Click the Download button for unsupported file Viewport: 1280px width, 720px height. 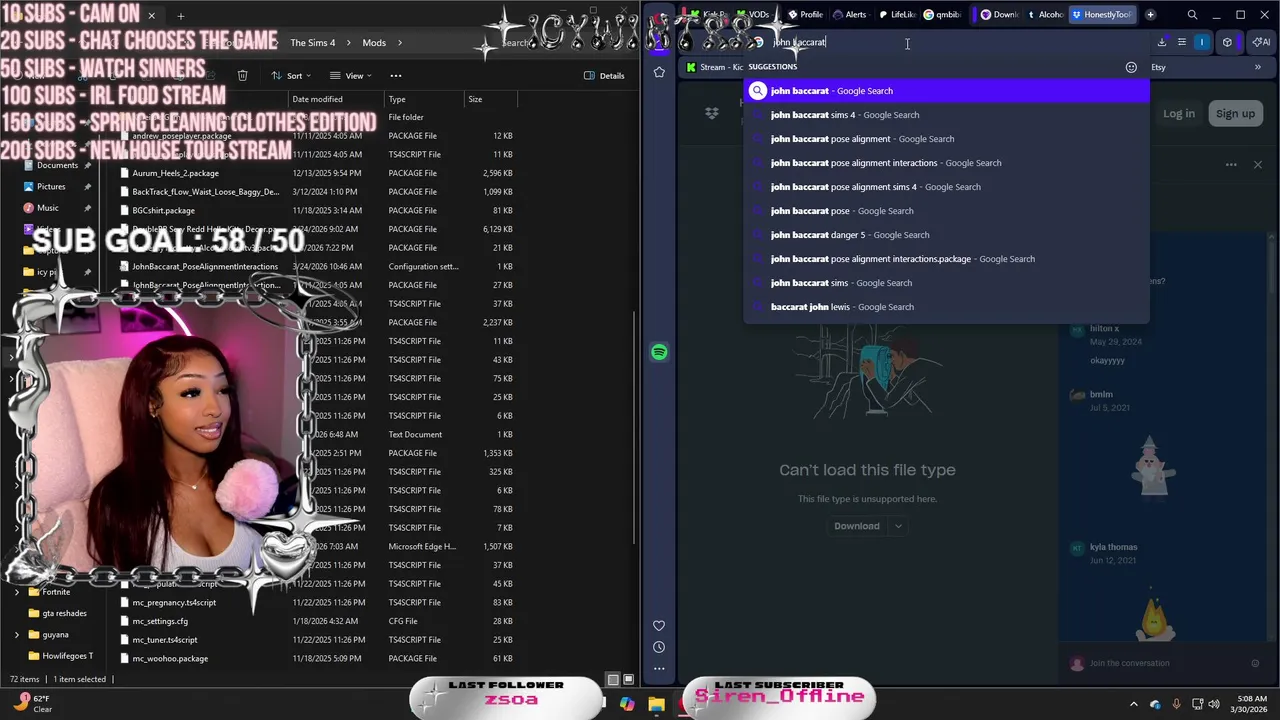tap(857, 526)
